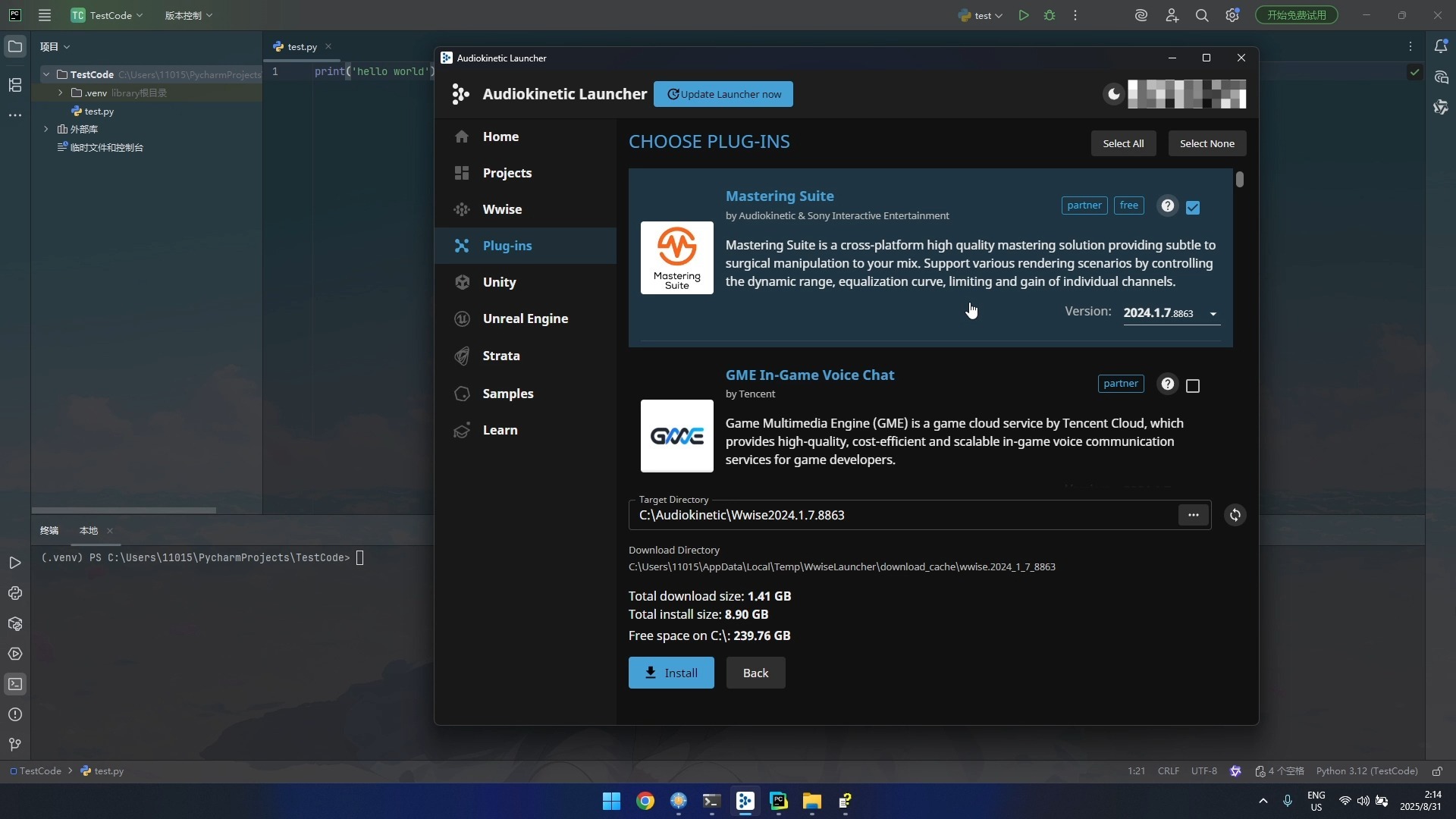This screenshot has width=1456, height=819.
Task: Open Projects in Launcher sidebar
Action: point(526,173)
